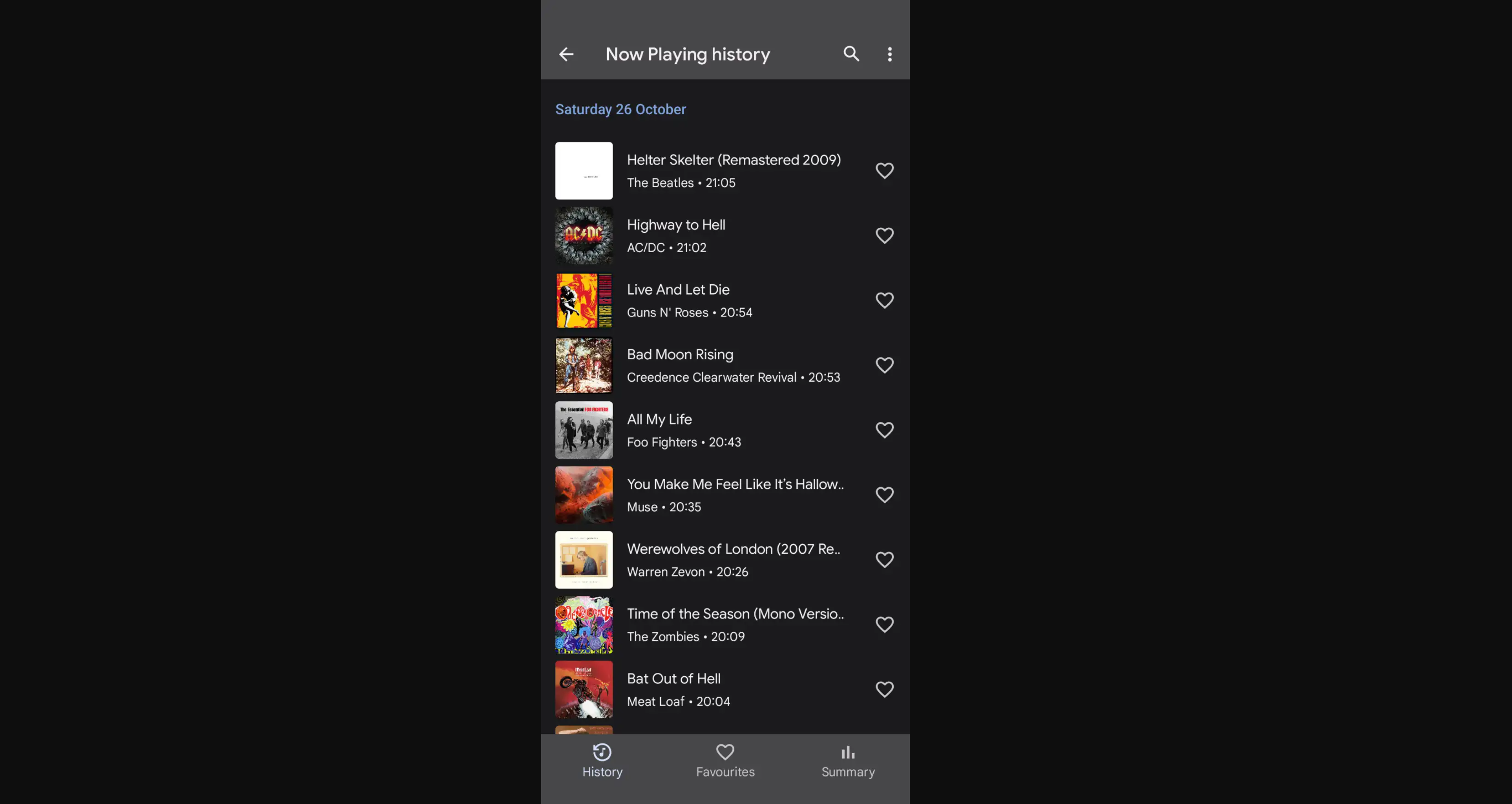Click the line Muse • 20:35
Screen dimensions: 1512x804
(664, 507)
